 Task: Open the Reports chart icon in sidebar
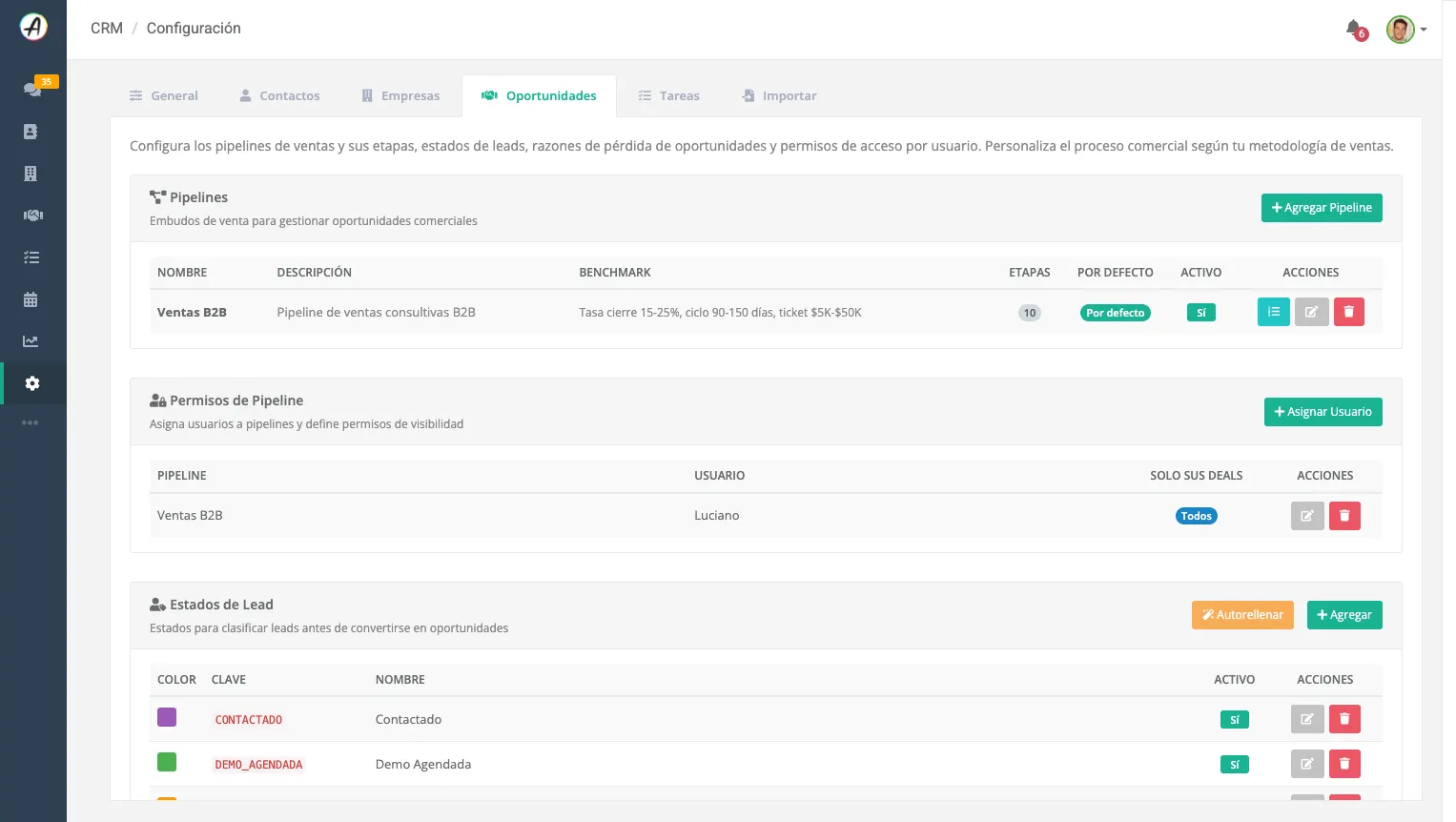pos(31,341)
